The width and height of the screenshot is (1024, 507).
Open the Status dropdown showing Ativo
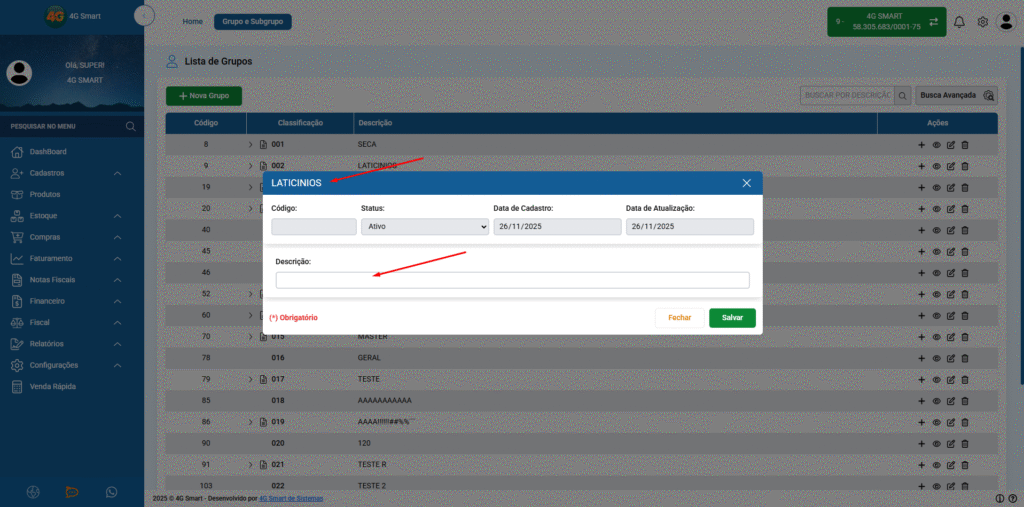click(424, 227)
